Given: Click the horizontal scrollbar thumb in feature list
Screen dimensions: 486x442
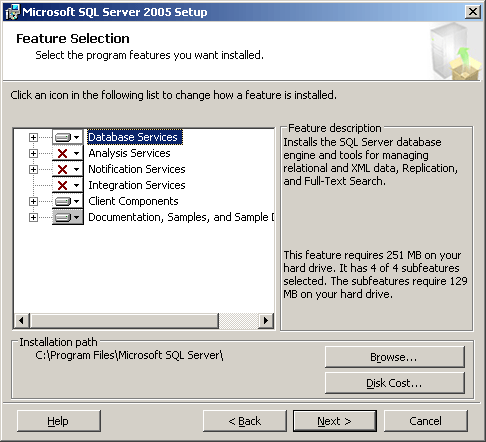Looking at the screenshot, I should coord(124,321).
